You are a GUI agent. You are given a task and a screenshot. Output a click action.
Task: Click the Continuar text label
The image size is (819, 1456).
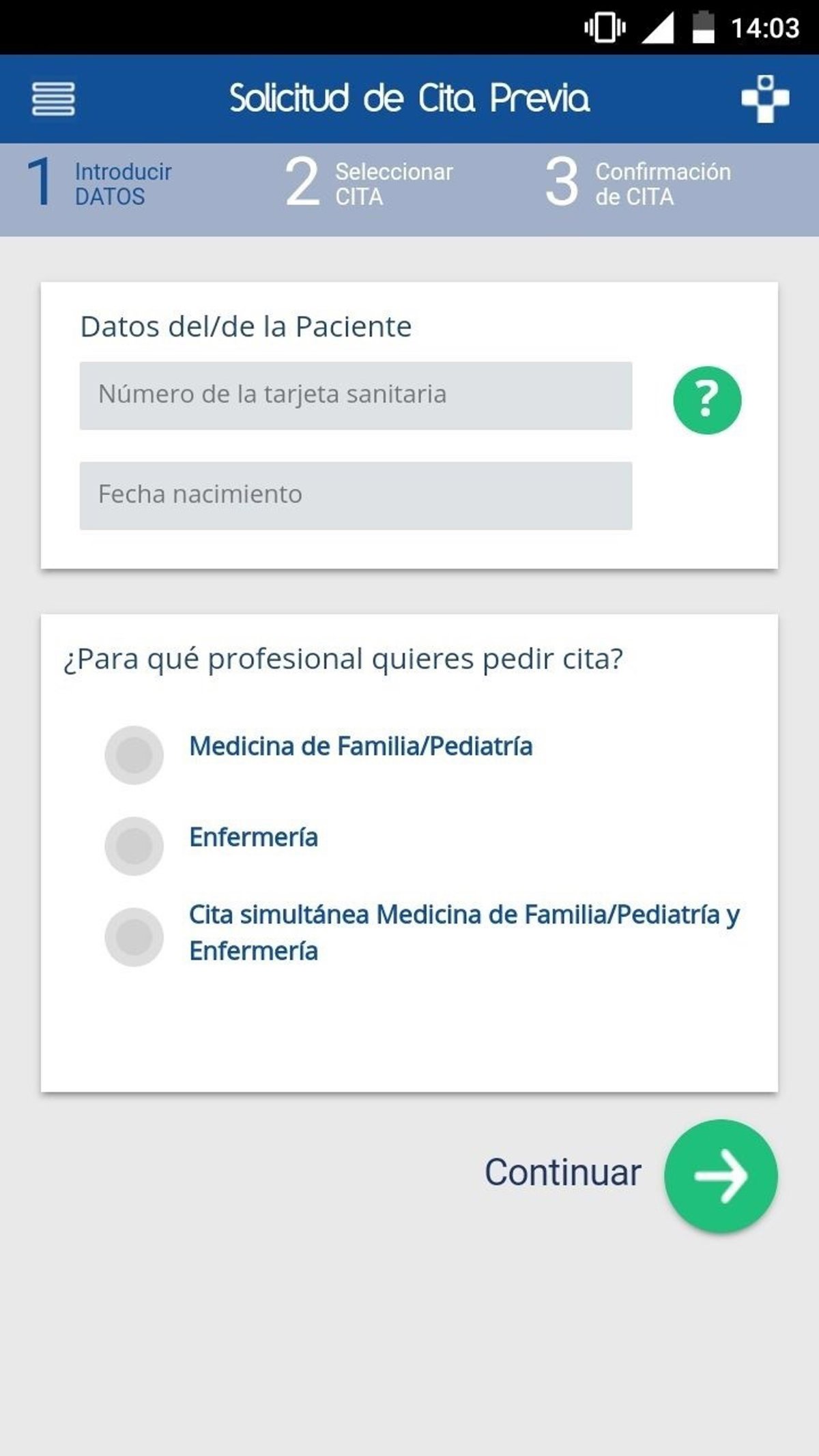(x=562, y=1173)
